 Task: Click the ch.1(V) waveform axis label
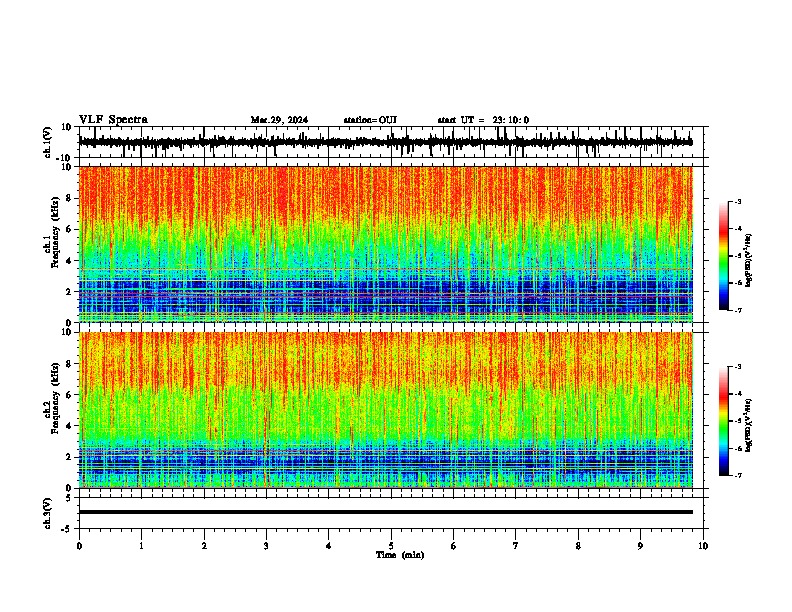48,142
